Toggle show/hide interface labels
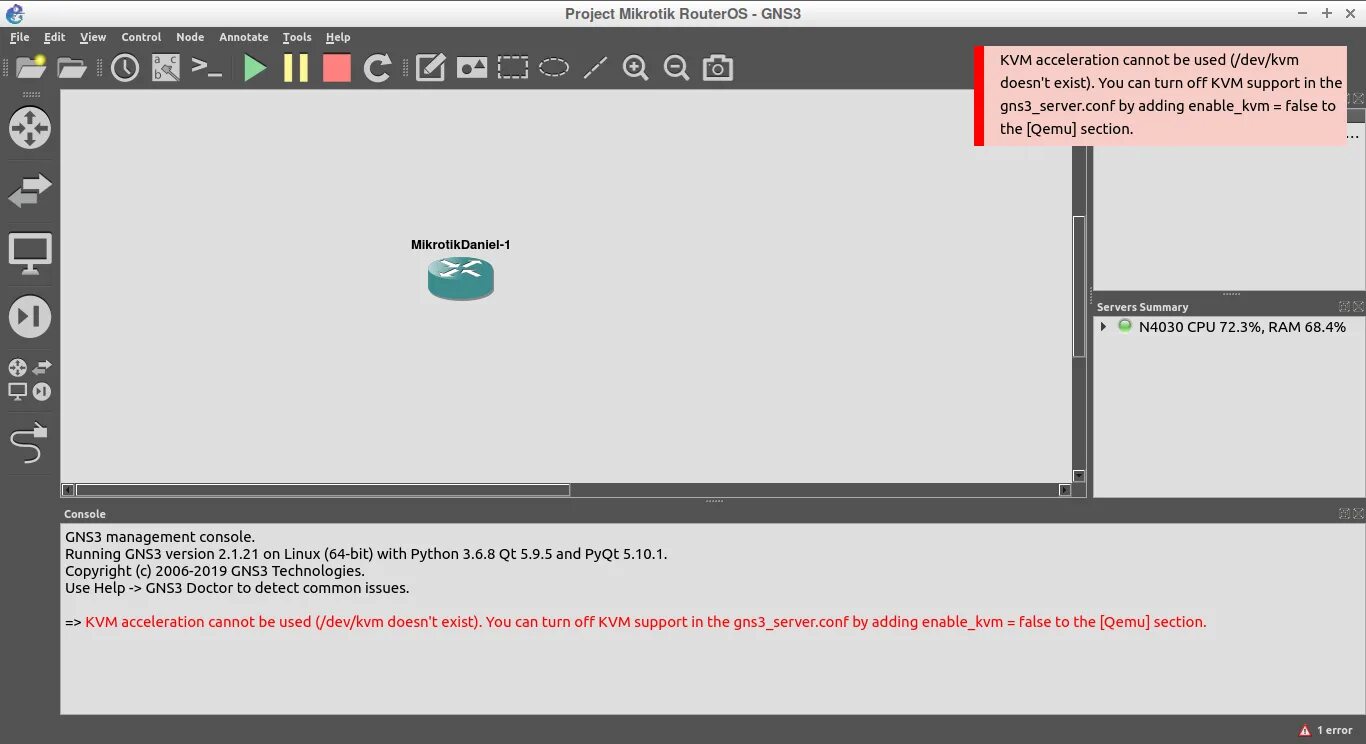This screenshot has width=1366, height=744. click(166, 68)
